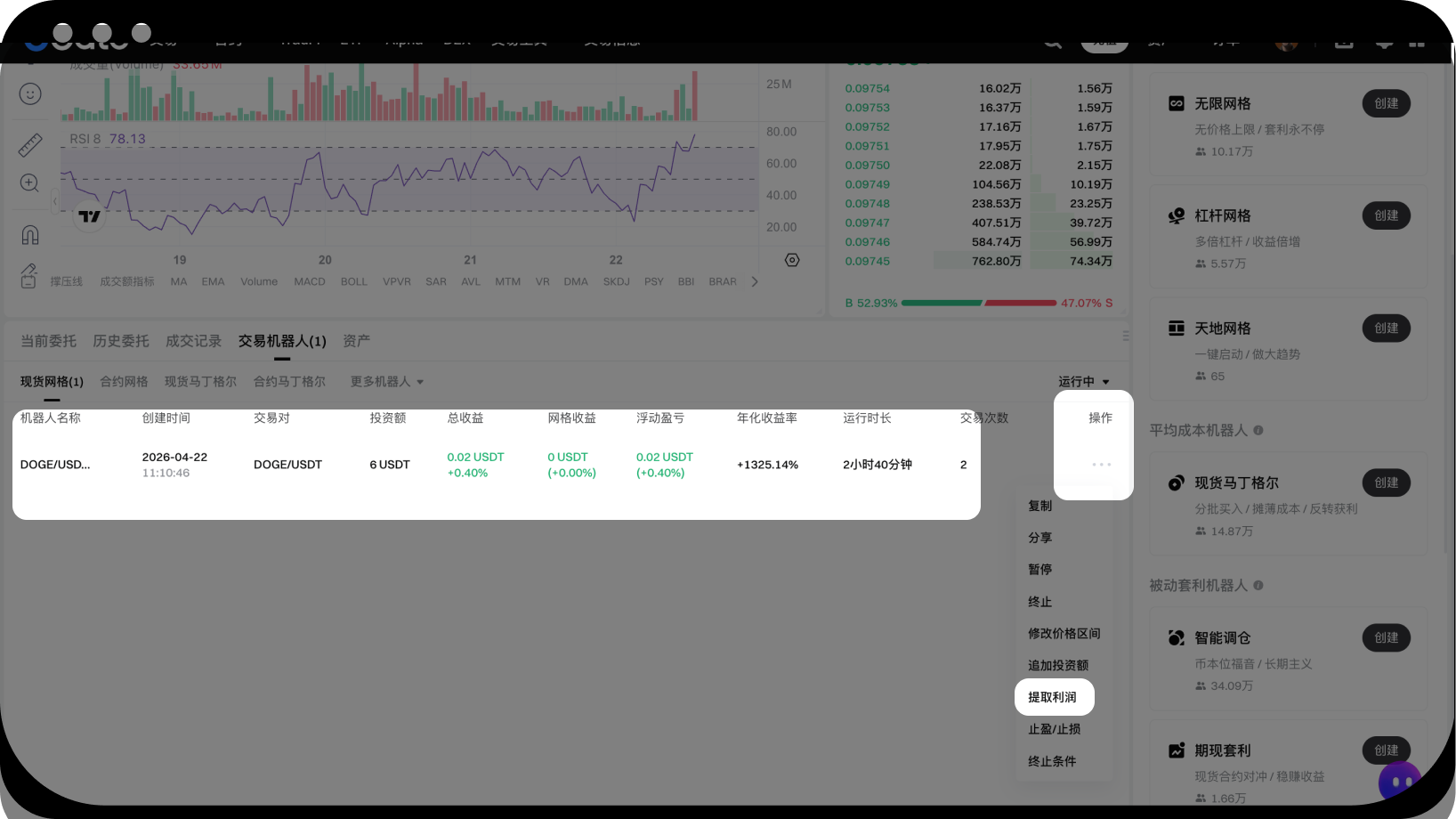Toggle the MACD indicator
1456x819 pixels.
tap(310, 282)
